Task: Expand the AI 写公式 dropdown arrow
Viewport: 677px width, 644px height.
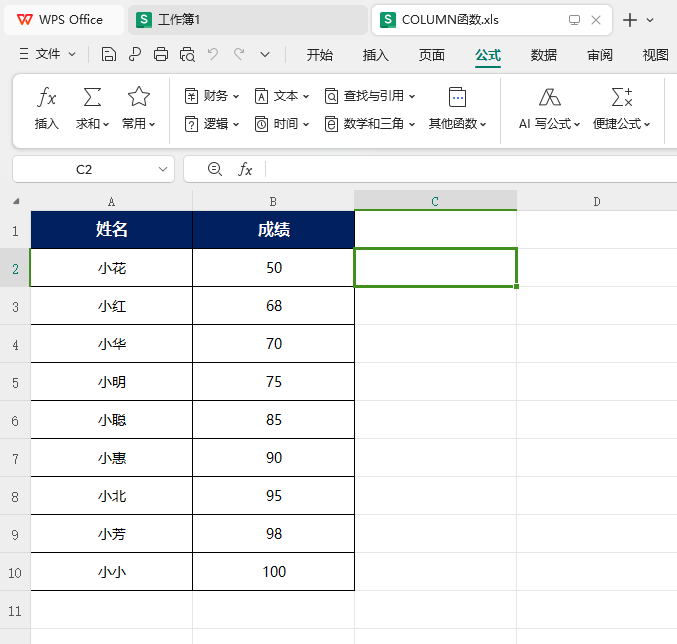Action: click(577, 124)
